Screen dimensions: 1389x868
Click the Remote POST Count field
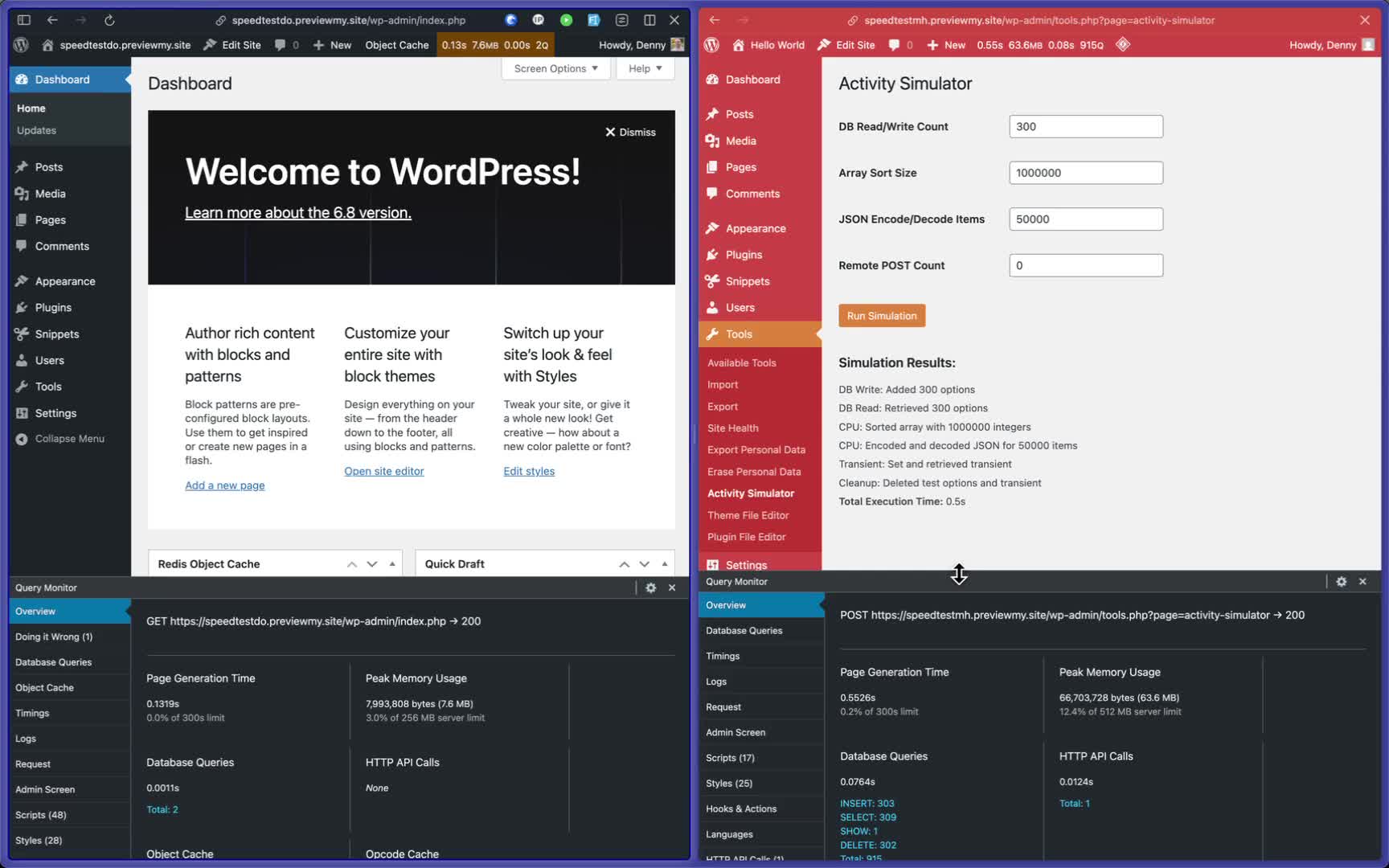pyautogui.click(x=1086, y=265)
